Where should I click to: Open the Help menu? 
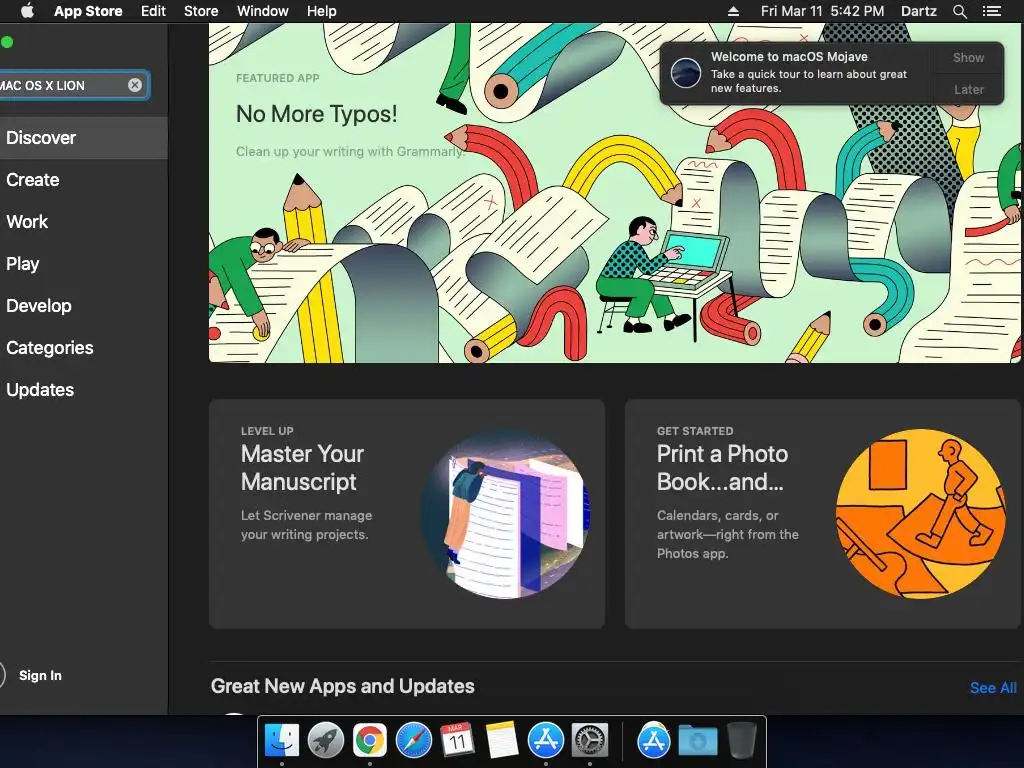(321, 11)
